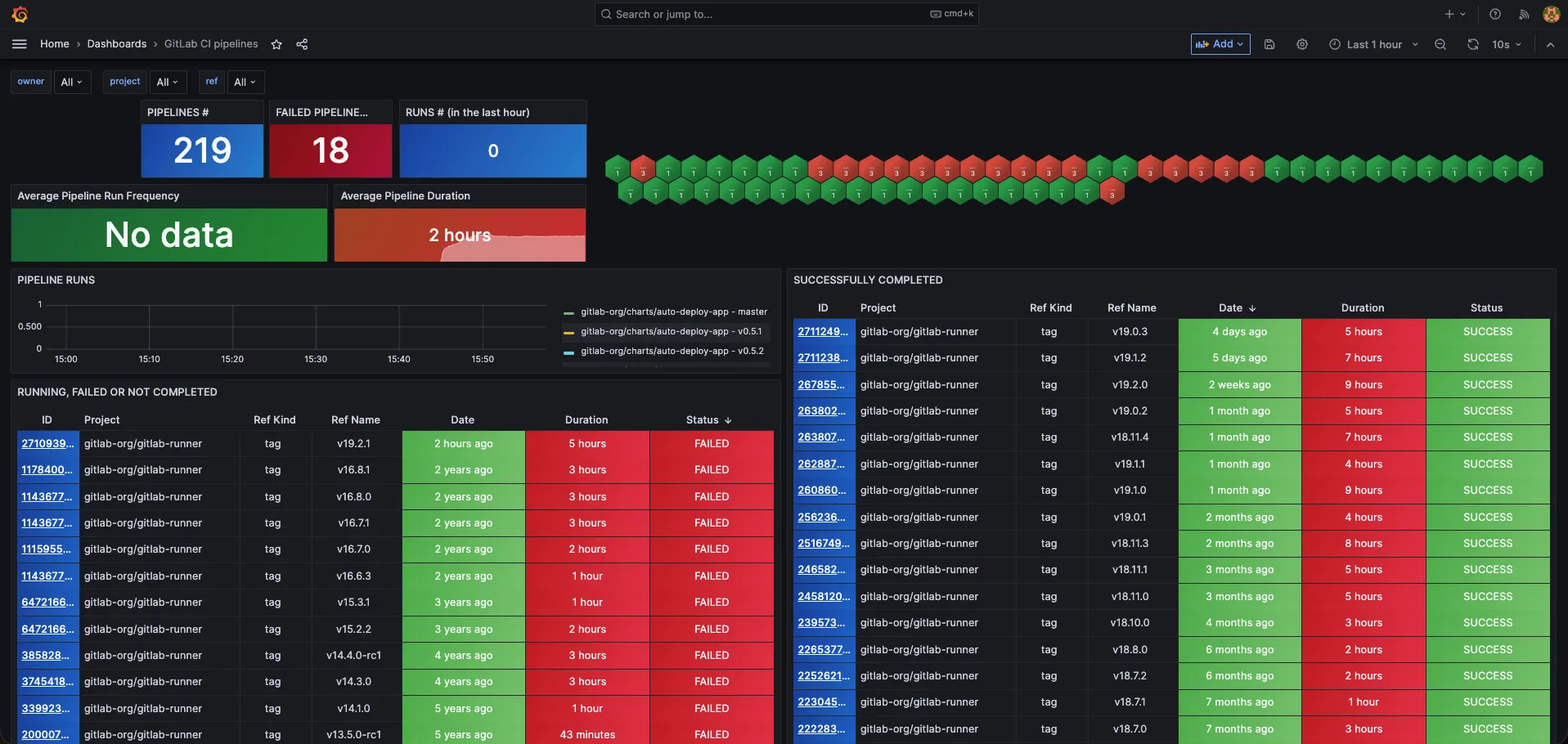The height and width of the screenshot is (744, 1568).
Task: Open RUNS # (in the last hour) panel title
Action: tap(468, 112)
